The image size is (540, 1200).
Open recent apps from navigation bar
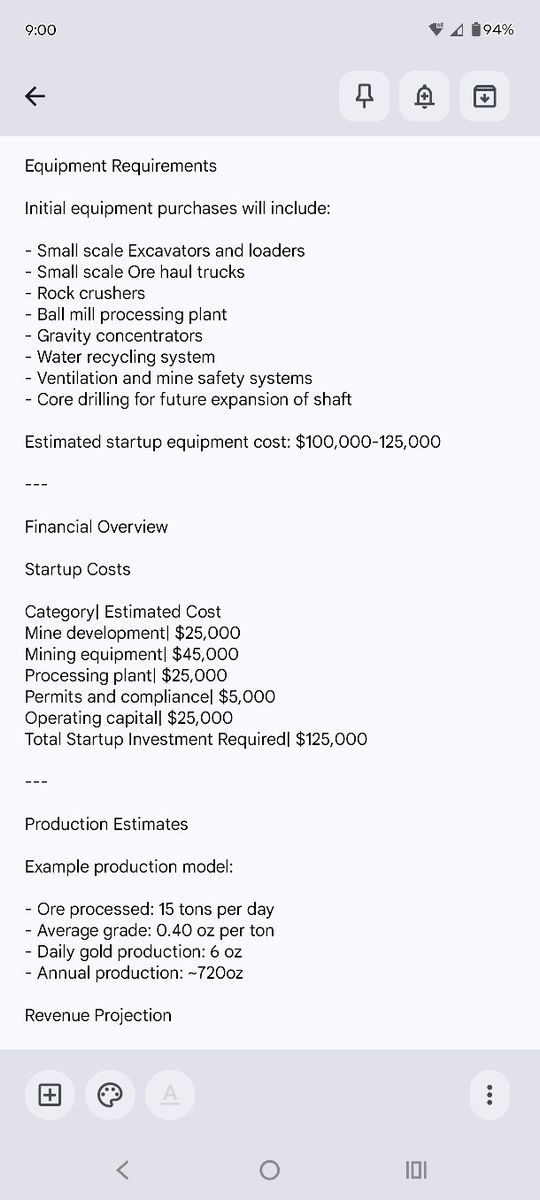click(417, 1169)
